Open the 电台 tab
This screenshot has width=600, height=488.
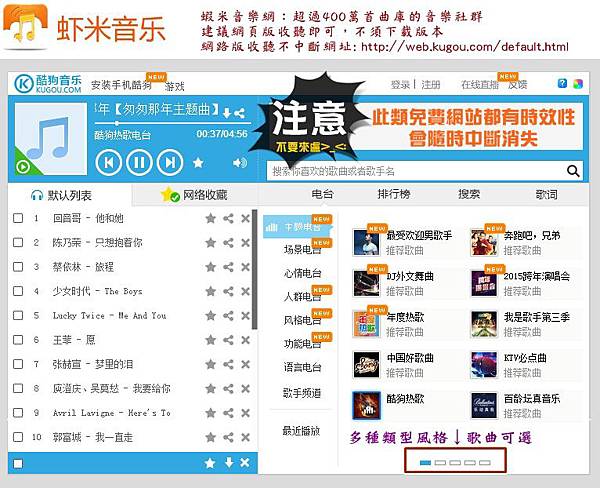tap(322, 194)
